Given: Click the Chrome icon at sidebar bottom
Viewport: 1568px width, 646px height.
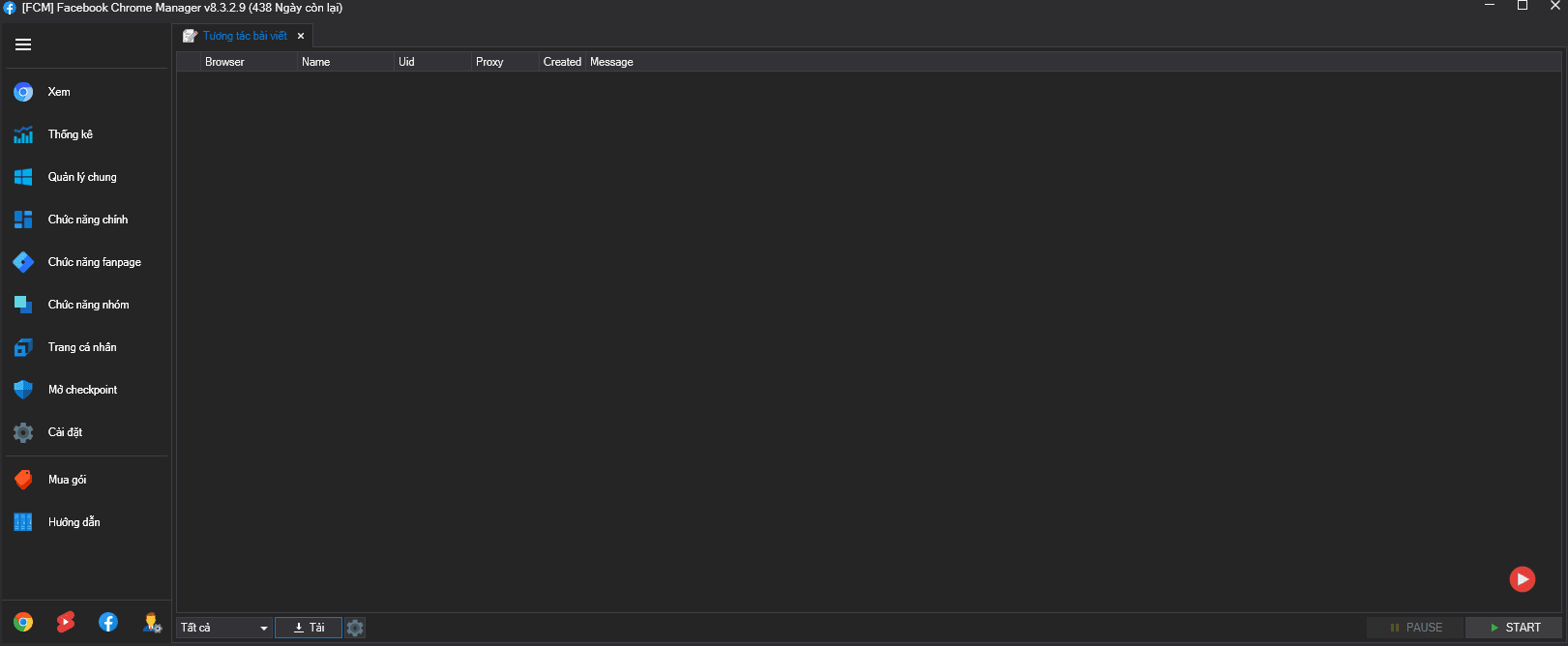Looking at the screenshot, I should 23,622.
